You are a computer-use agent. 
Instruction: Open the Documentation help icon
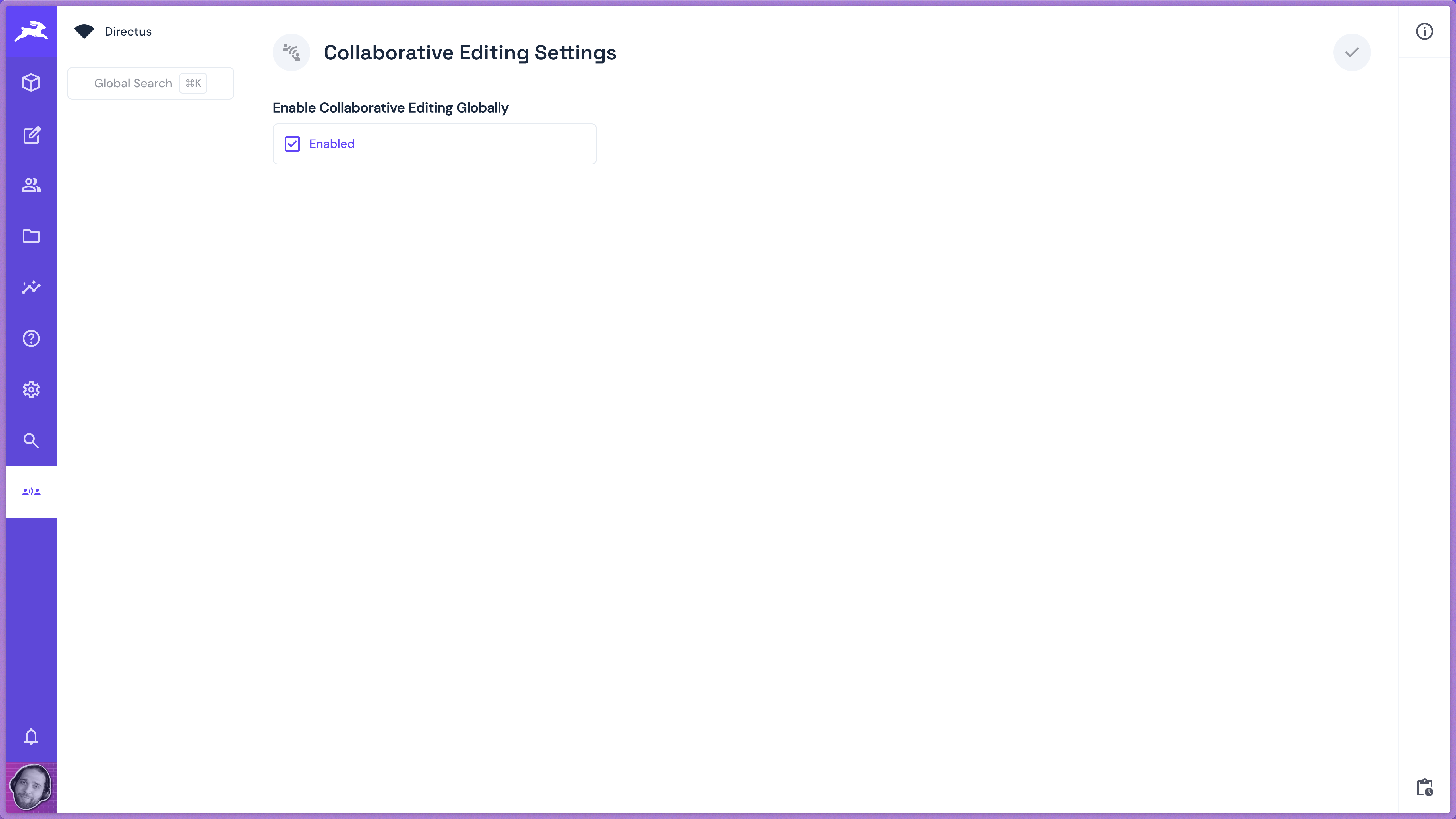click(31, 338)
